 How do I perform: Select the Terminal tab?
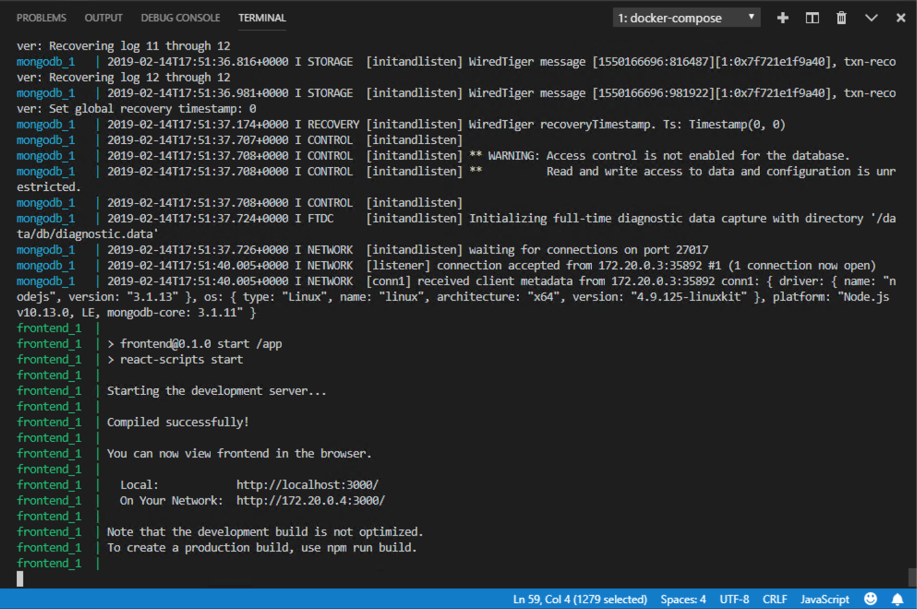(x=262, y=18)
